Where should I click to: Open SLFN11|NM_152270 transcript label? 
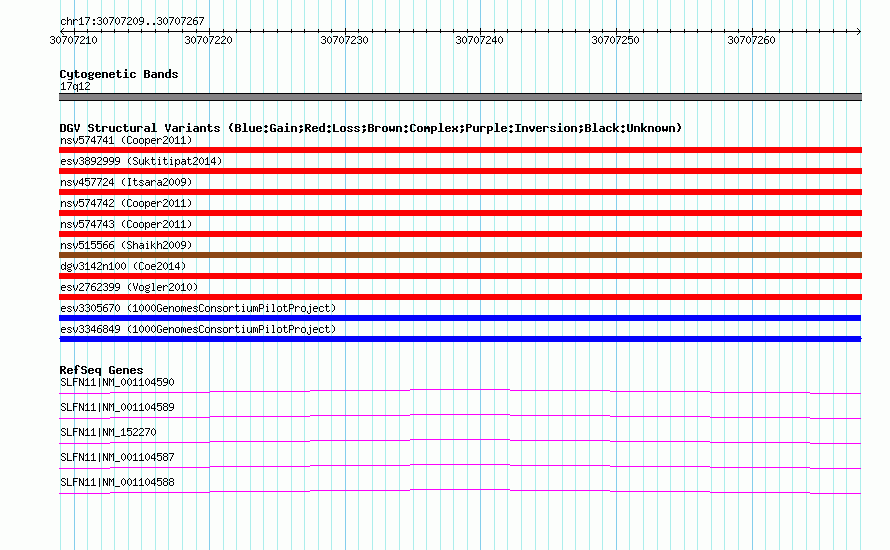(108, 433)
